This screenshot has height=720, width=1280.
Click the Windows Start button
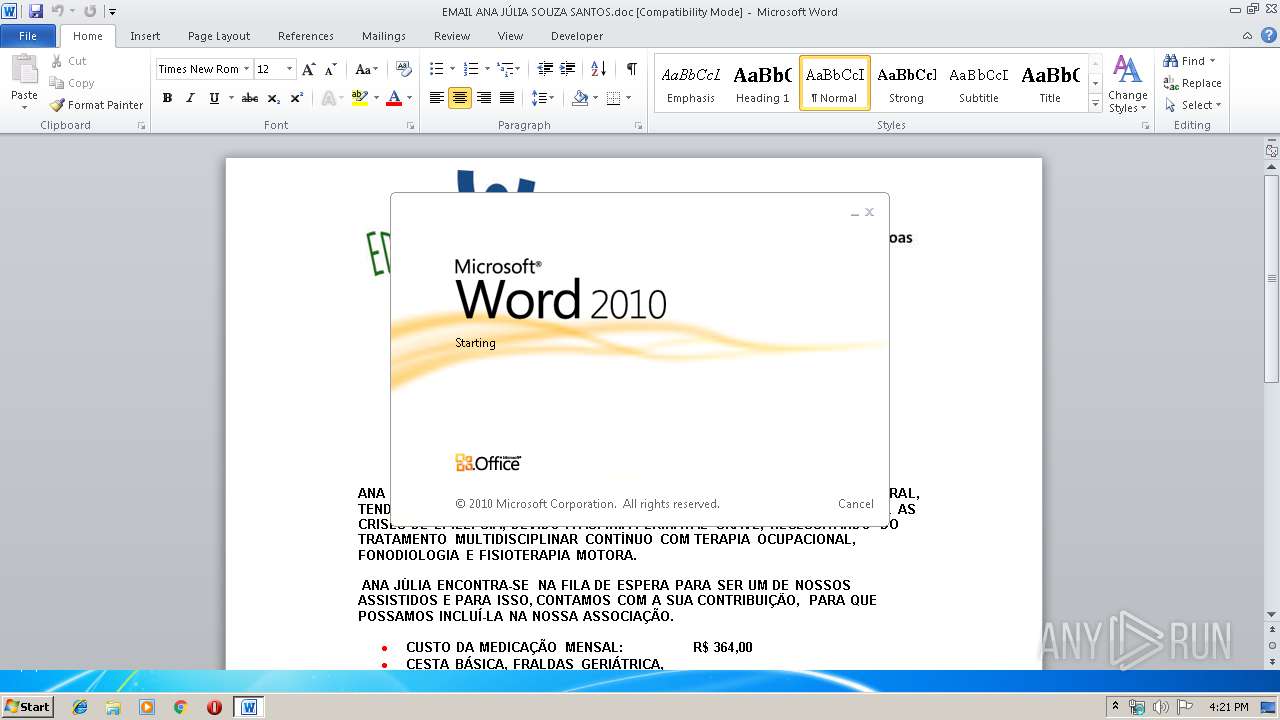coord(28,707)
